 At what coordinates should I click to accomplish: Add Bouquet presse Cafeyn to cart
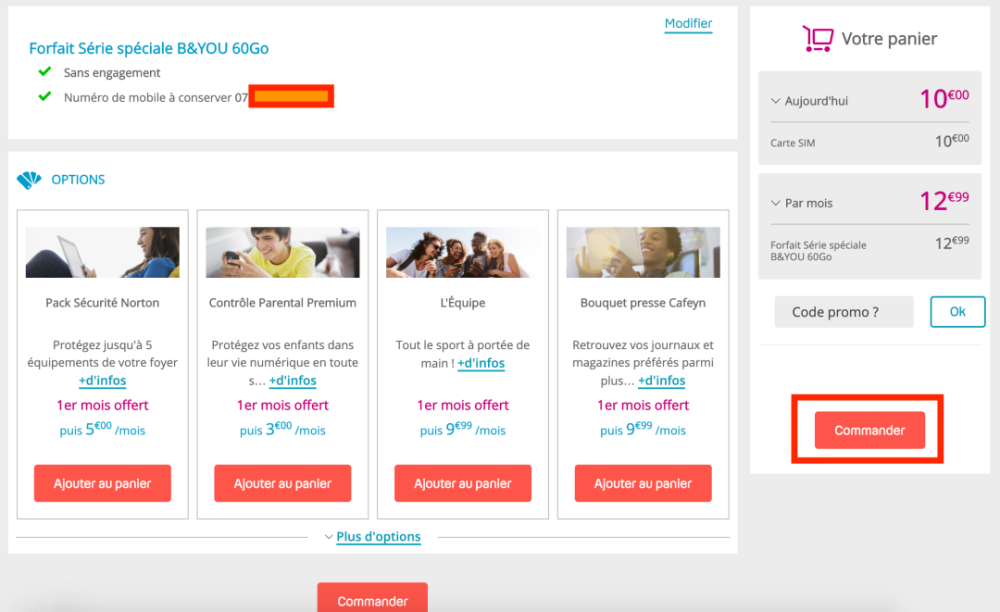(643, 483)
